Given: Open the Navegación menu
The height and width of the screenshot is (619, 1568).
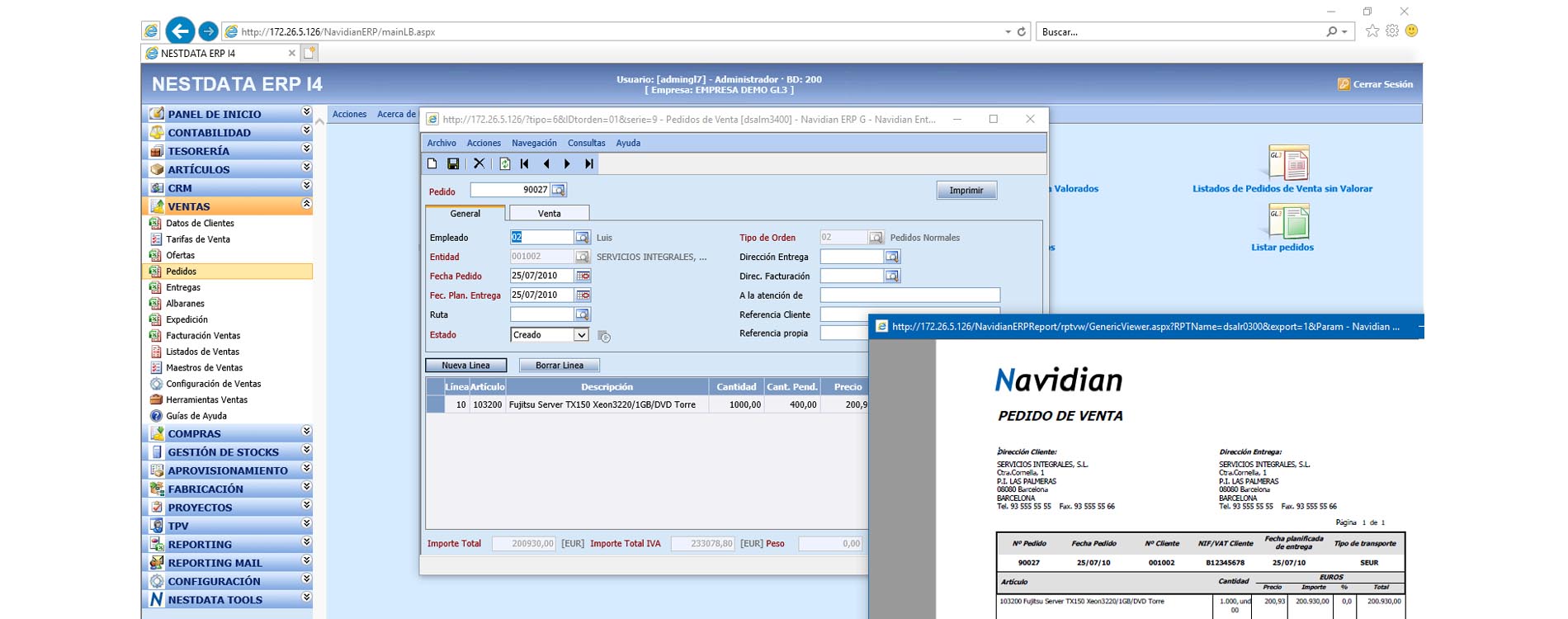Looking at the screenshot, I should 534,143.
